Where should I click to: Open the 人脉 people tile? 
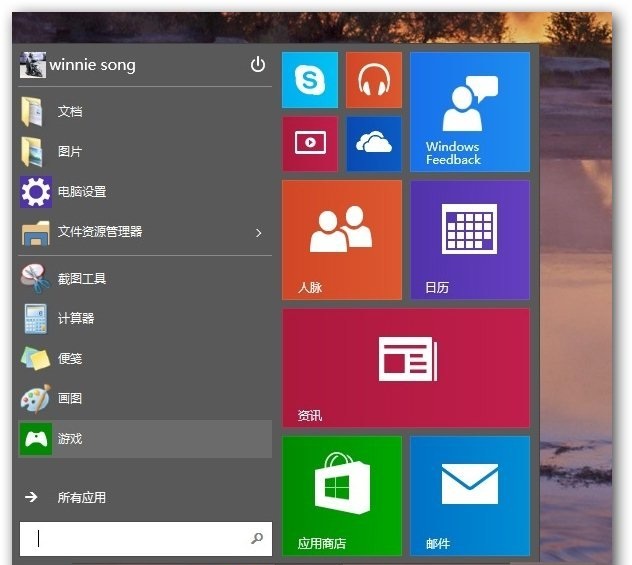[342, 240]
